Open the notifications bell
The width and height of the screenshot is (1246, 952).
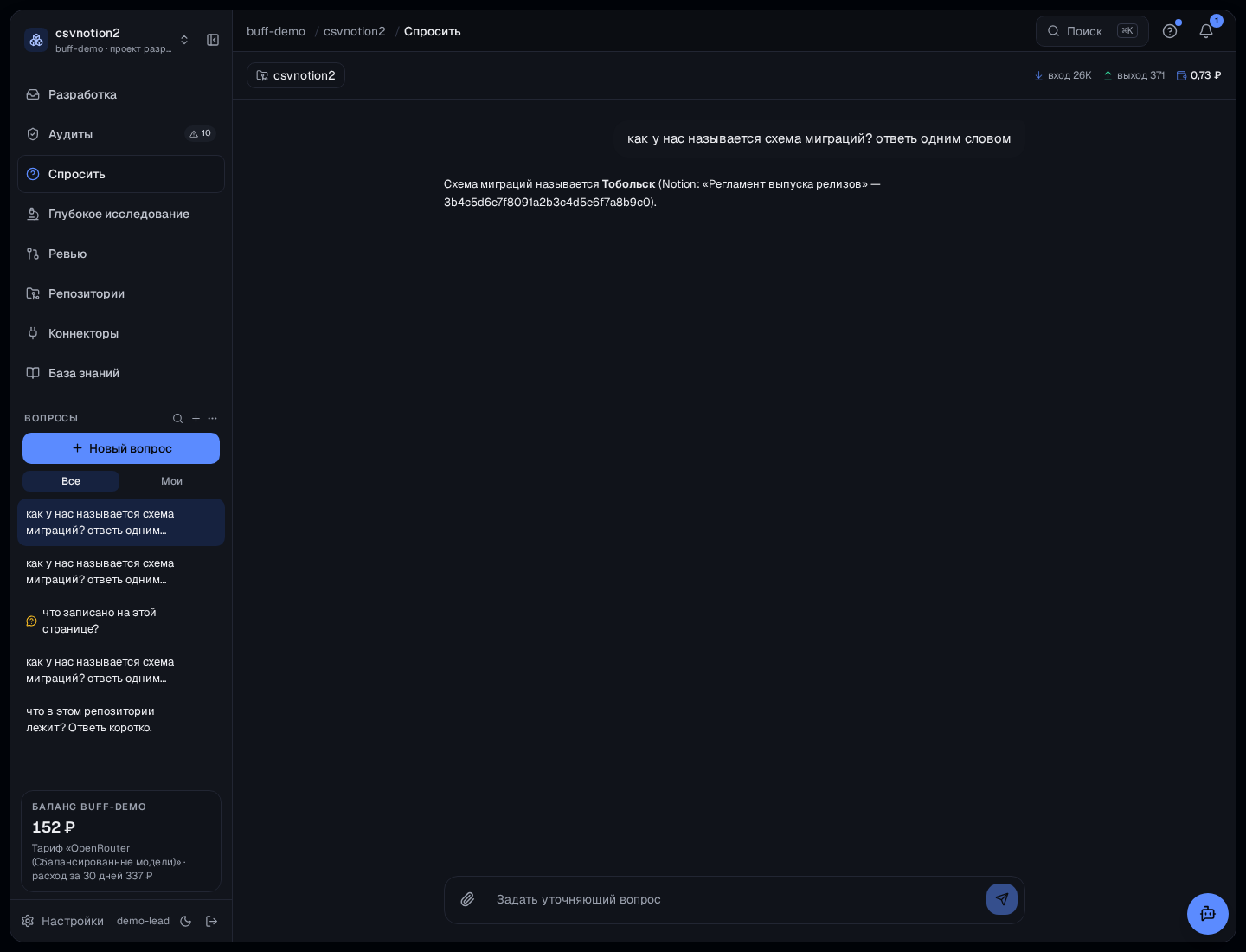(x=1206, y=31)
